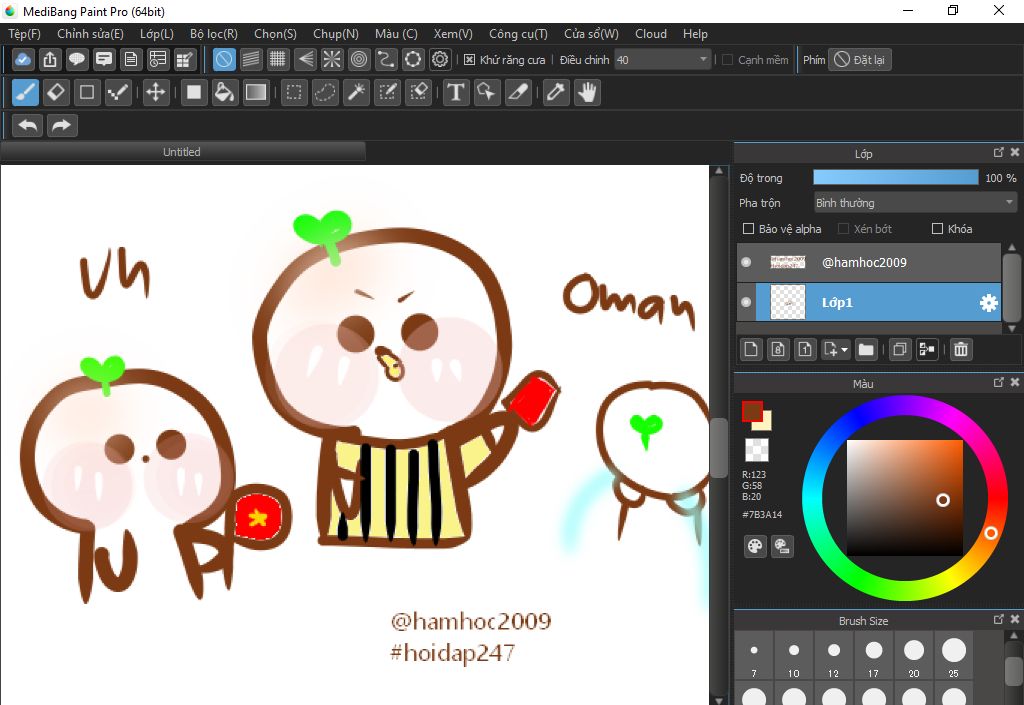Image resolution: width=1024 pixels, height=705 pixels.
Task: Enable curve snap
Action: tap(386, 59)
